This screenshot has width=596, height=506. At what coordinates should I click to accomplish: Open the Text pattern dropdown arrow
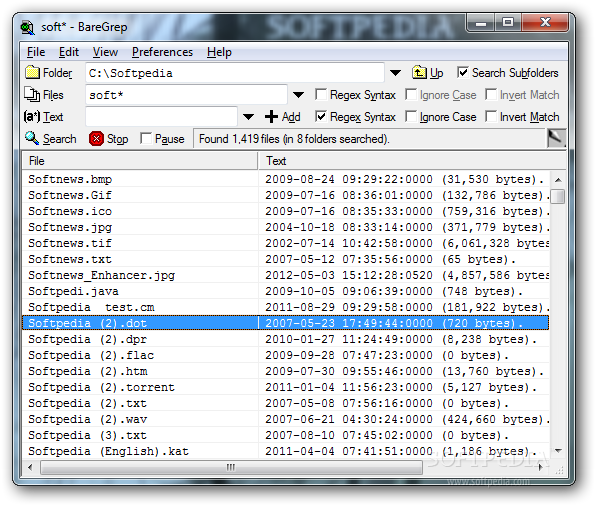(x=248, y=117)
